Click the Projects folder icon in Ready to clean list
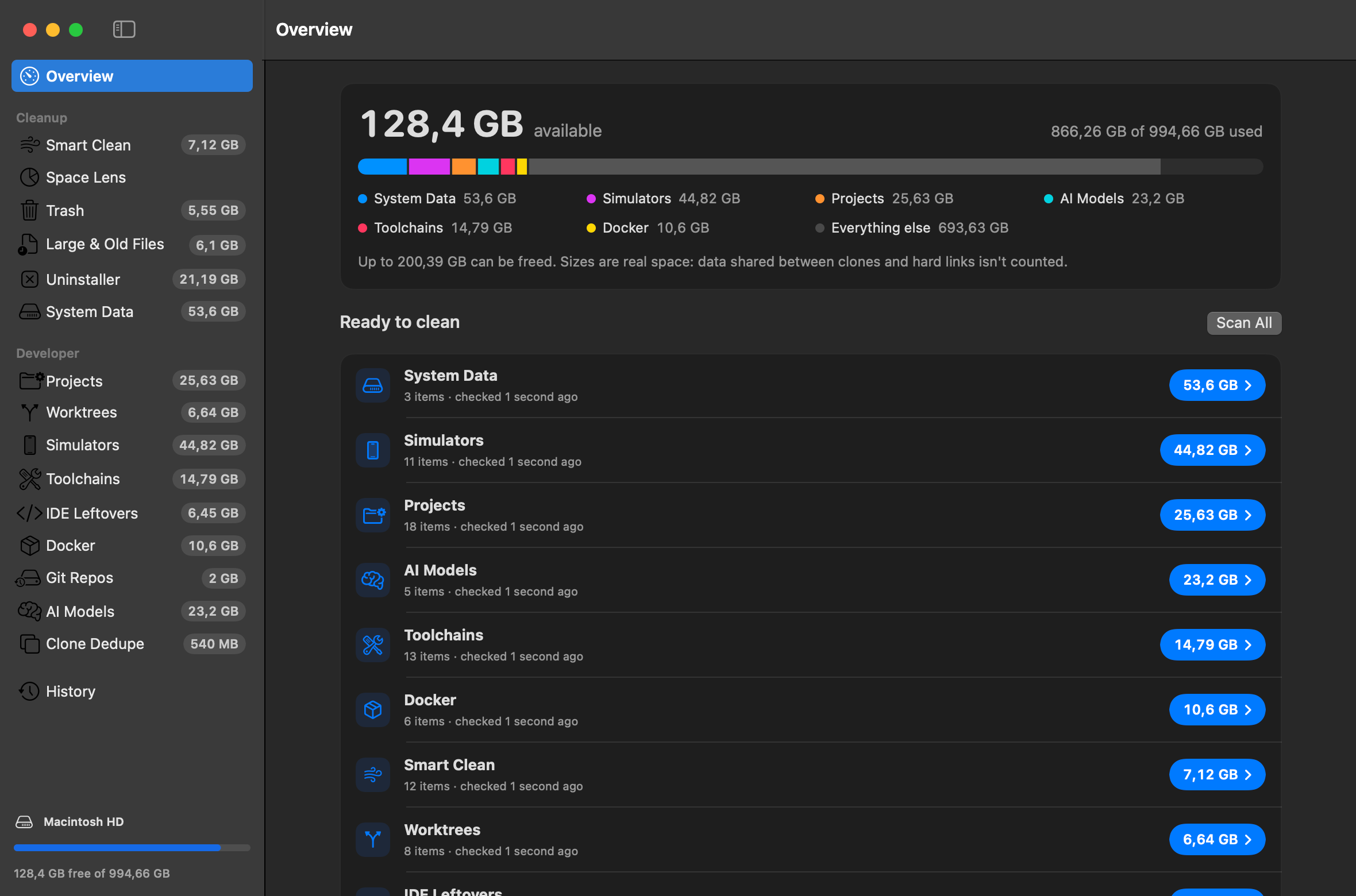 point(373,515)
